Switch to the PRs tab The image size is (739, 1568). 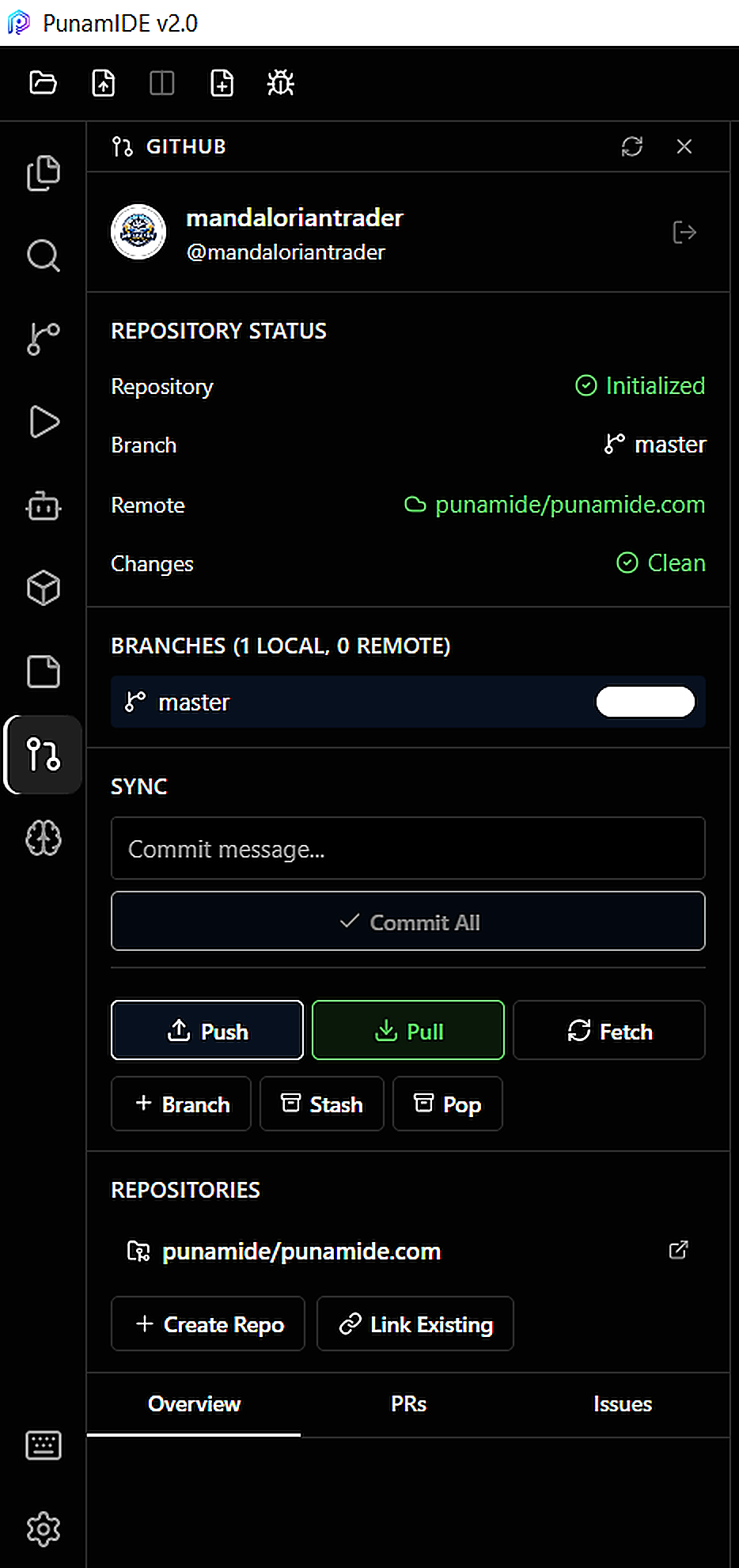408,1404
